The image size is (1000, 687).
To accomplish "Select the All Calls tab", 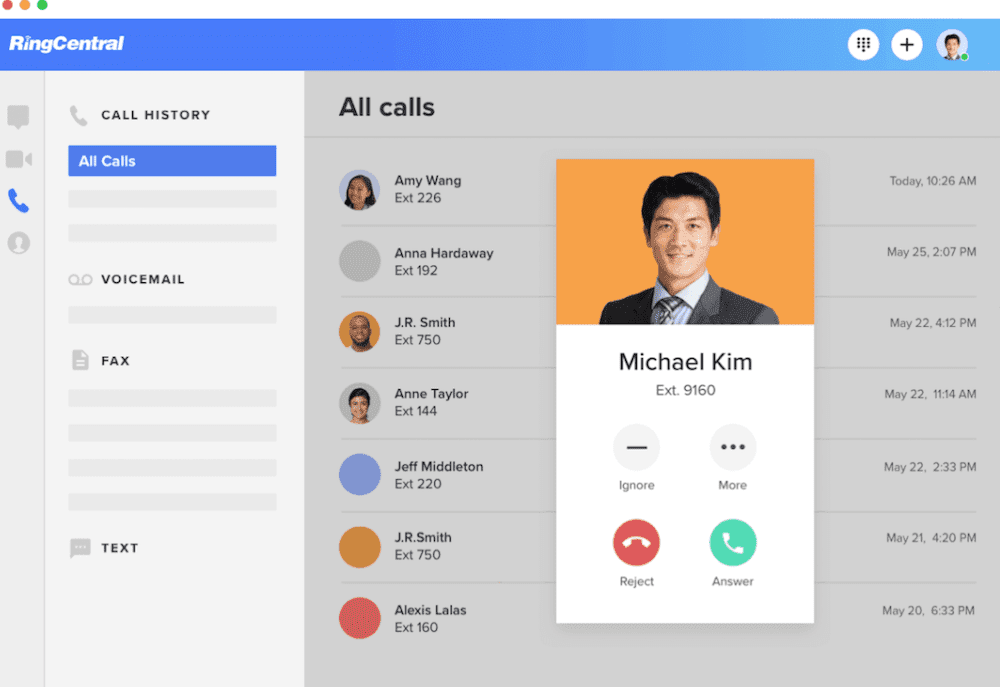I will click(x=172, y=161).
